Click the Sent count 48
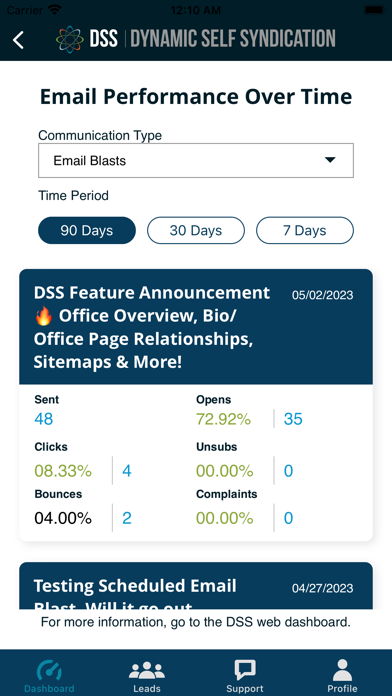Image resolution: width=392 pixels, height=696 pixels. 44,419
